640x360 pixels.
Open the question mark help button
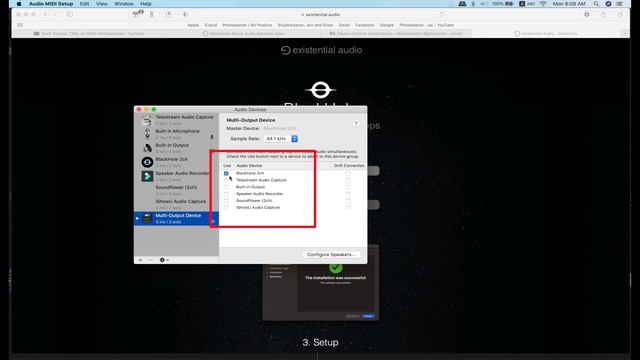click(356, 123)
